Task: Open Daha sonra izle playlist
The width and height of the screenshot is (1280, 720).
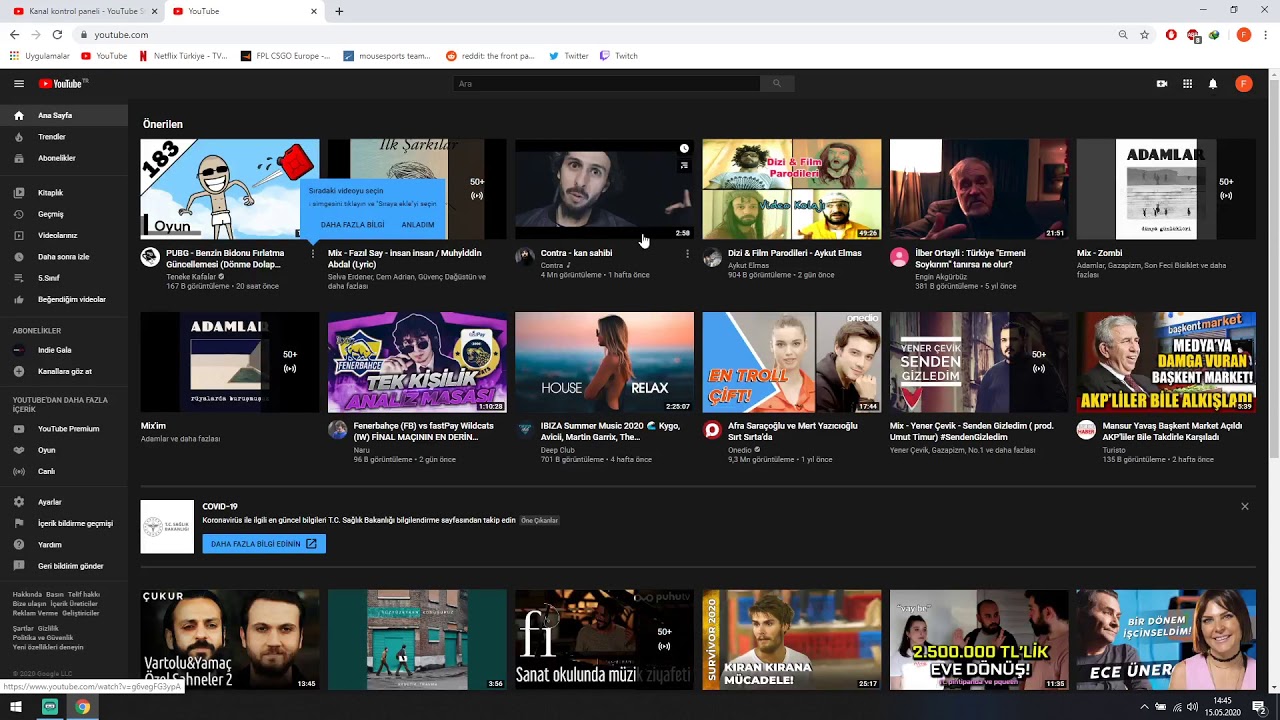Action: click(x=64, y=257)
